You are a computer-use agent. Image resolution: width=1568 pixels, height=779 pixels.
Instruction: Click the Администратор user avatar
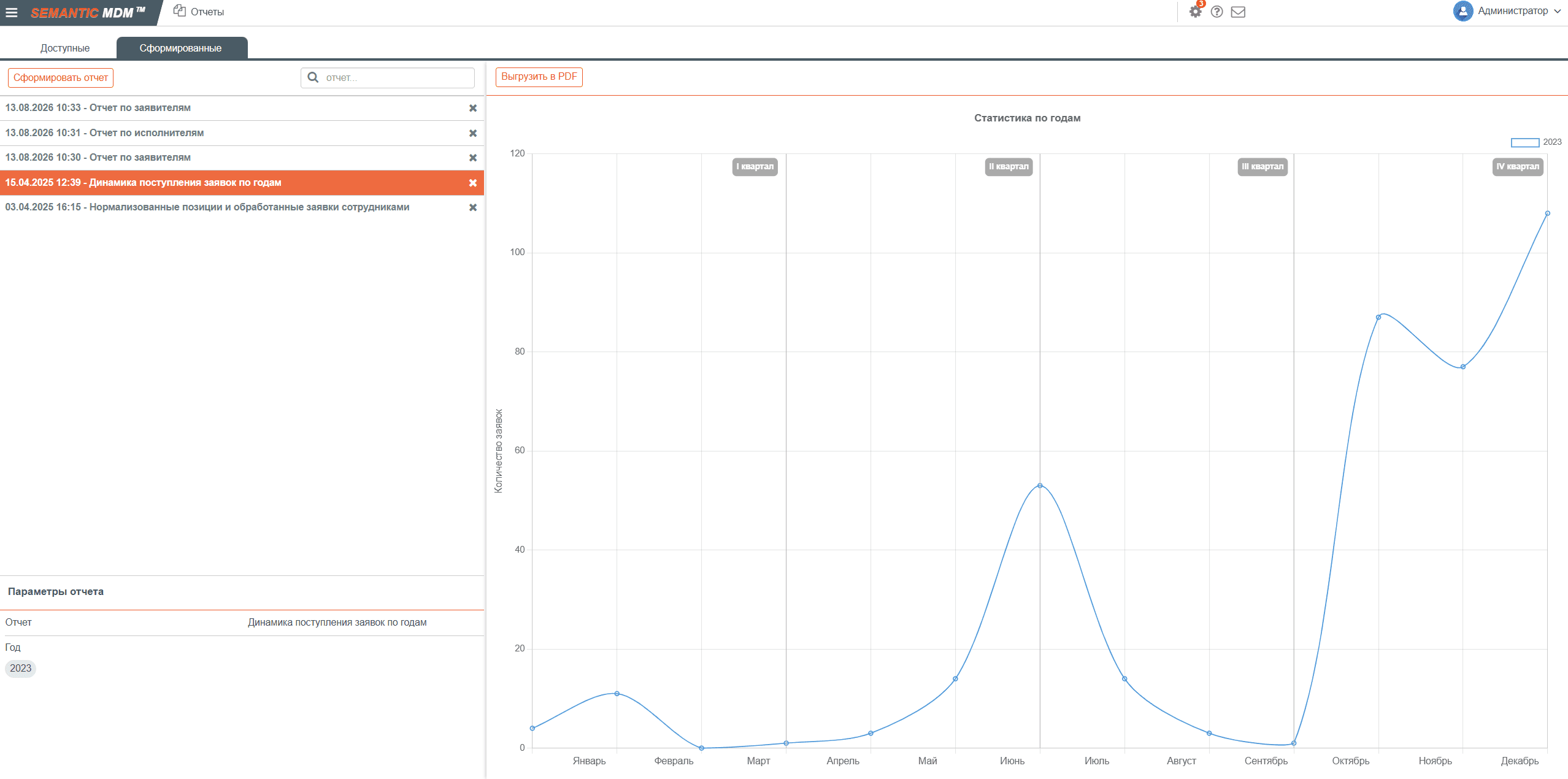pos(1462,11)
